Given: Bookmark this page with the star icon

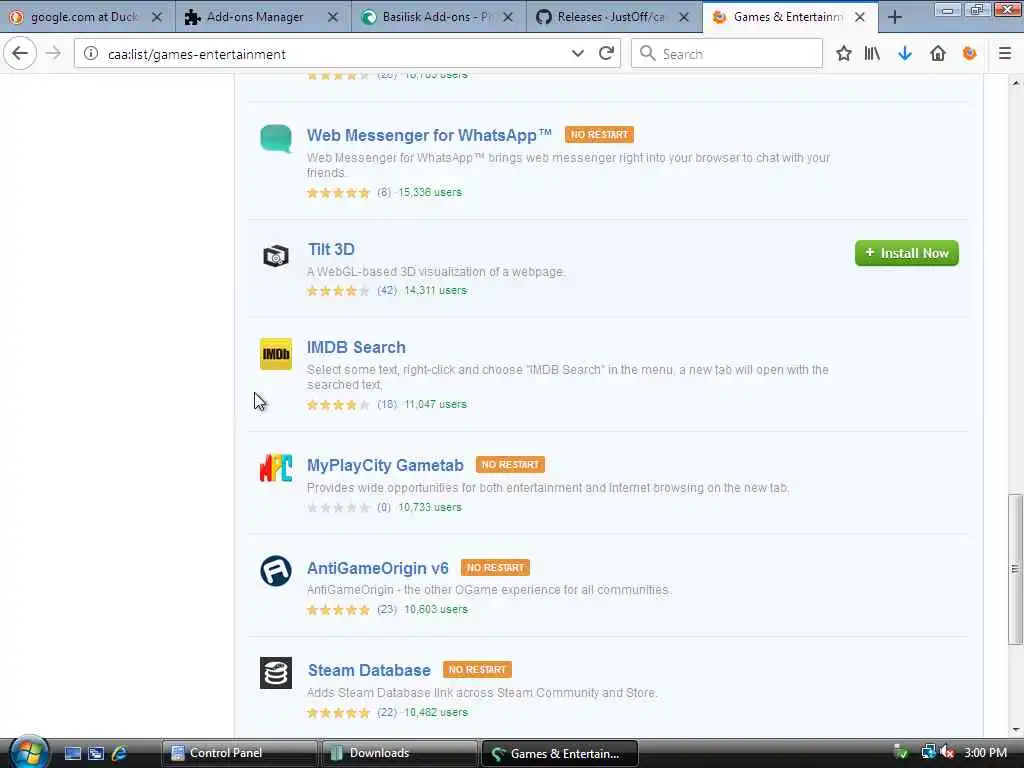Looking at the screenshot, I should 843,54.
